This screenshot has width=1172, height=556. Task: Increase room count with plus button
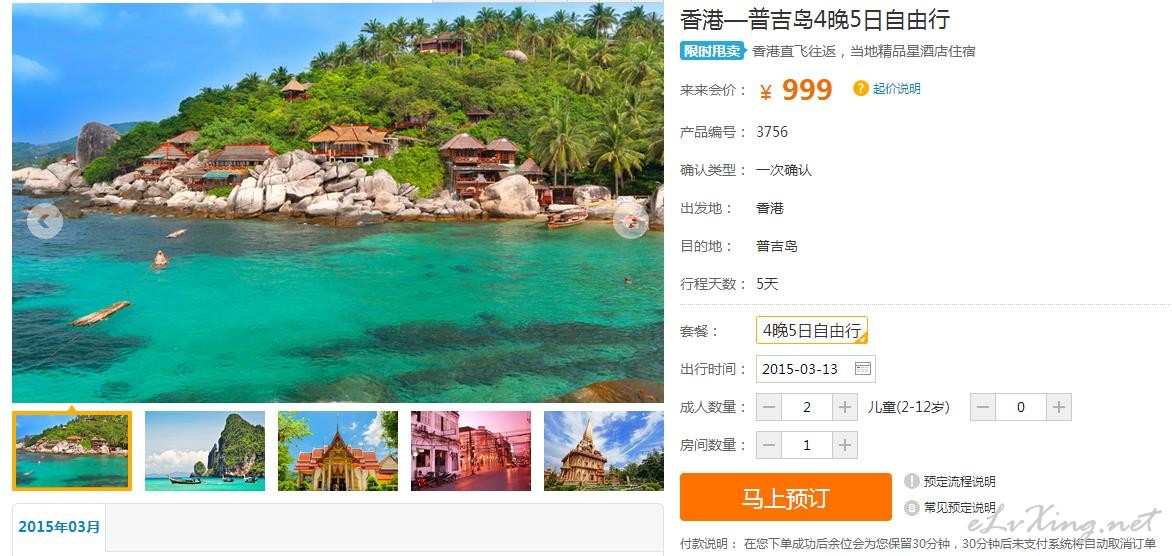[x=845, y=445]
